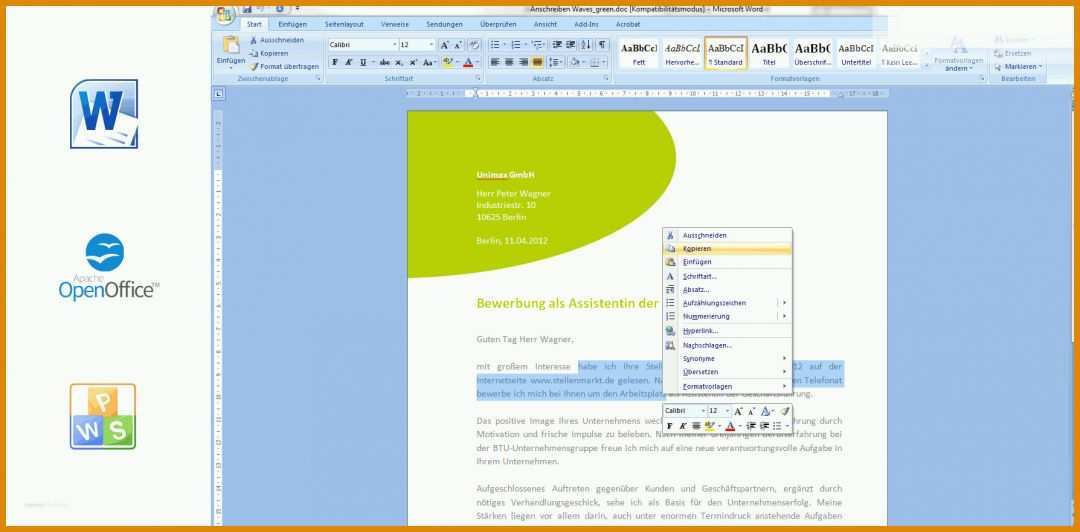Click bold F in the floating mini toolbar
The width and height of the screenshot is (1080, 532).
669,426
